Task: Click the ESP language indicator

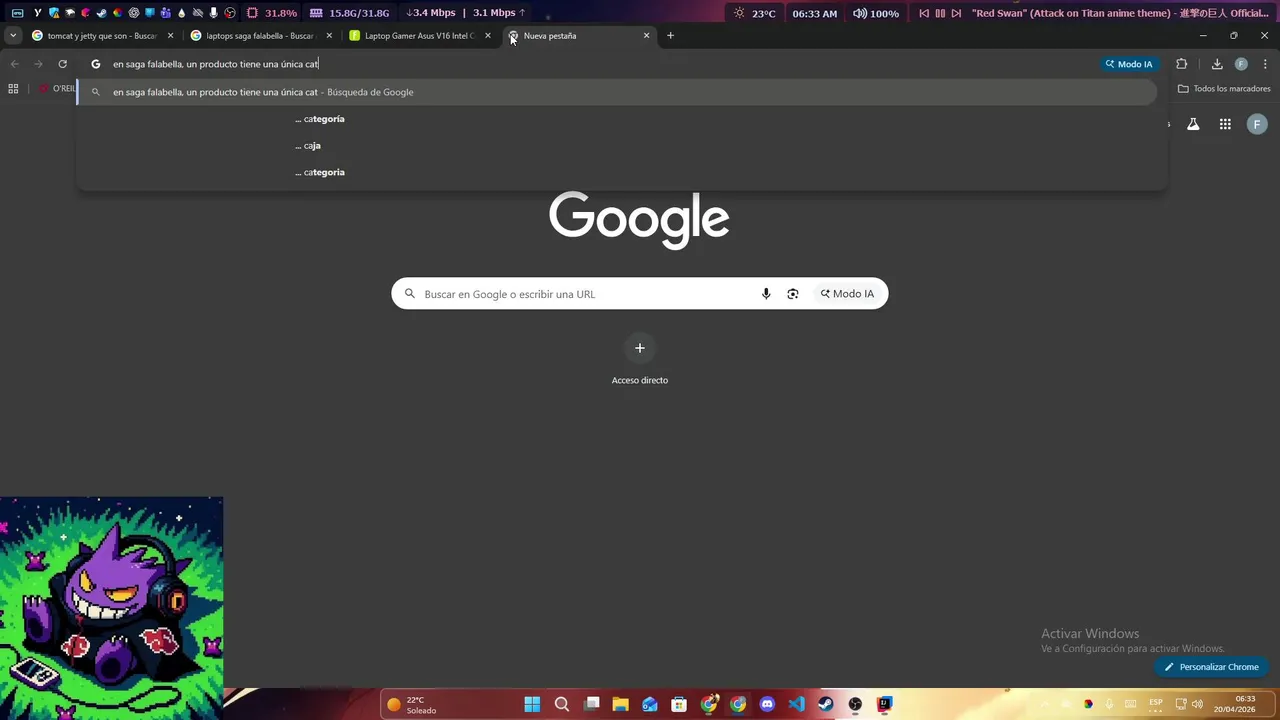Action: point(1156,704)
